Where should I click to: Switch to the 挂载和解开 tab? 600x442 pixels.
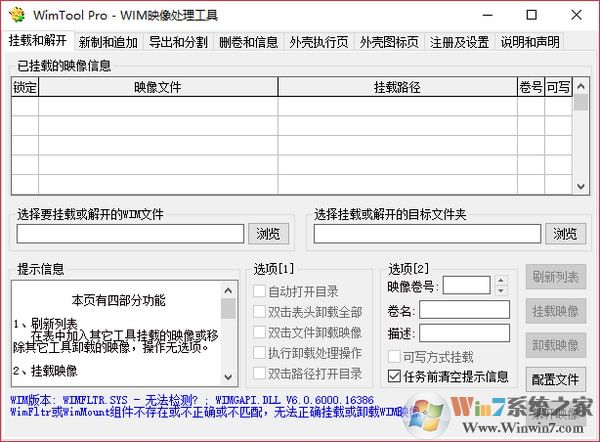[x=38, y=41]
